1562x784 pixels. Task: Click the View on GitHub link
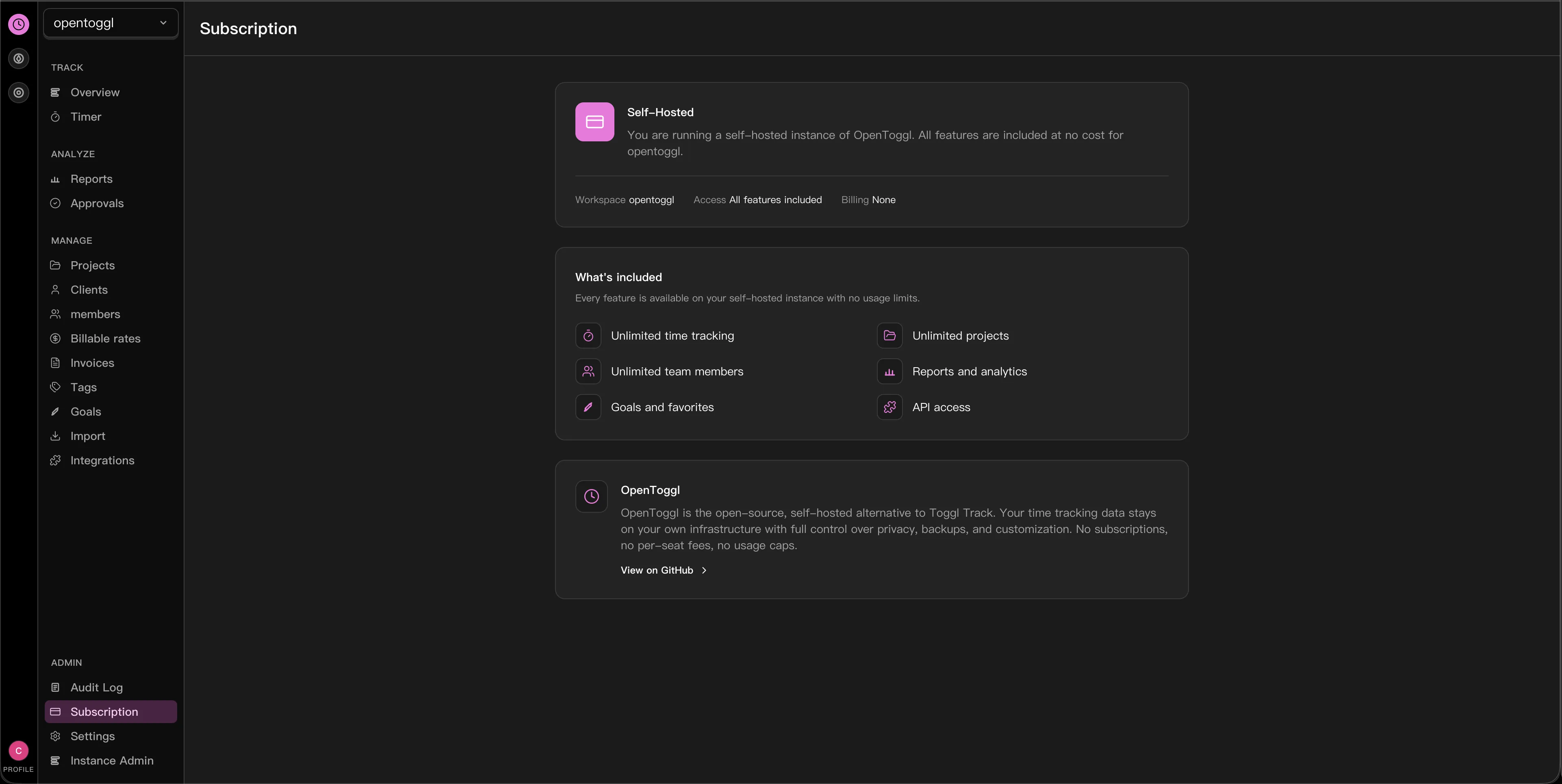[657, 570]
